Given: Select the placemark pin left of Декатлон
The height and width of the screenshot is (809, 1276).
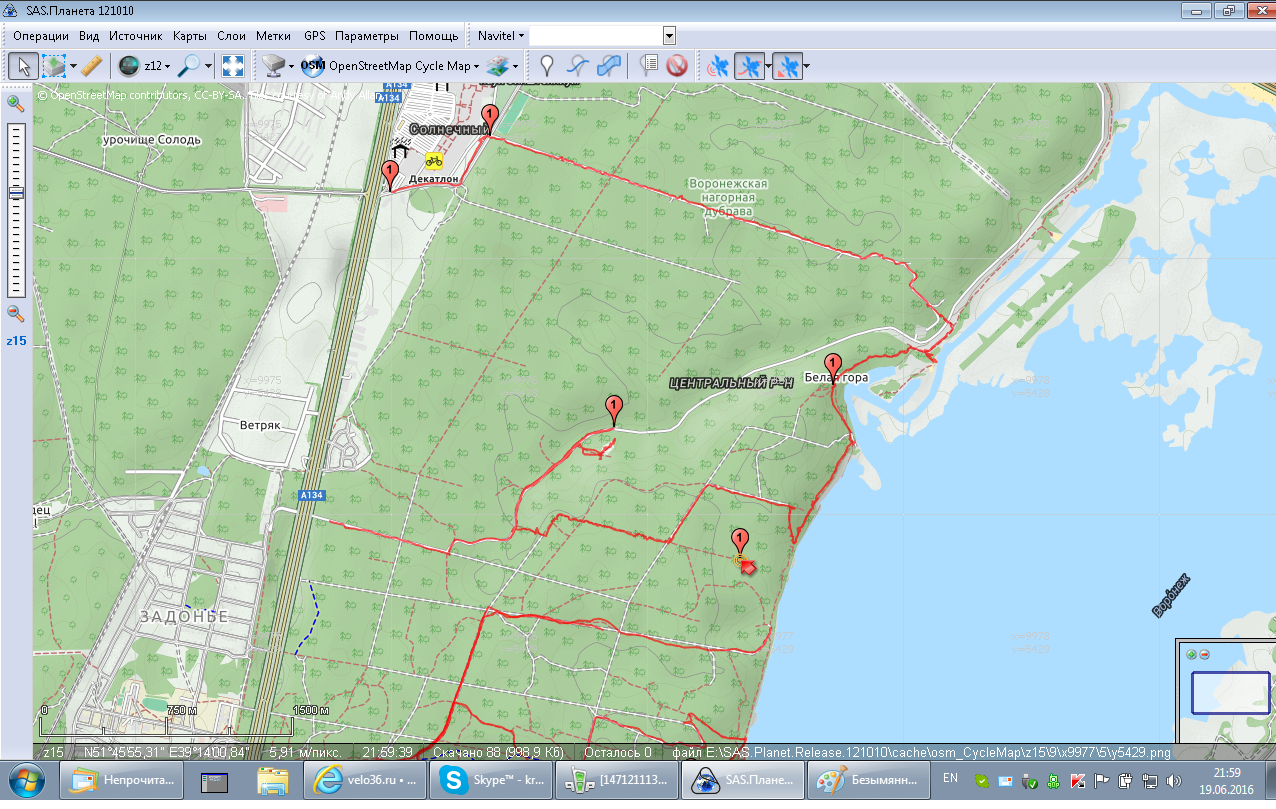Looking at the screenshot, I should click(x=389, y=177).
